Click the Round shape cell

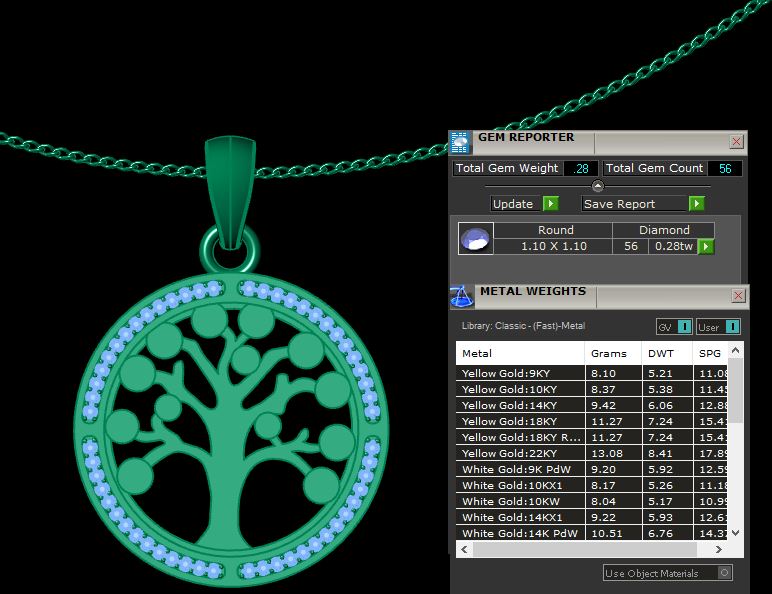[555, 230]
